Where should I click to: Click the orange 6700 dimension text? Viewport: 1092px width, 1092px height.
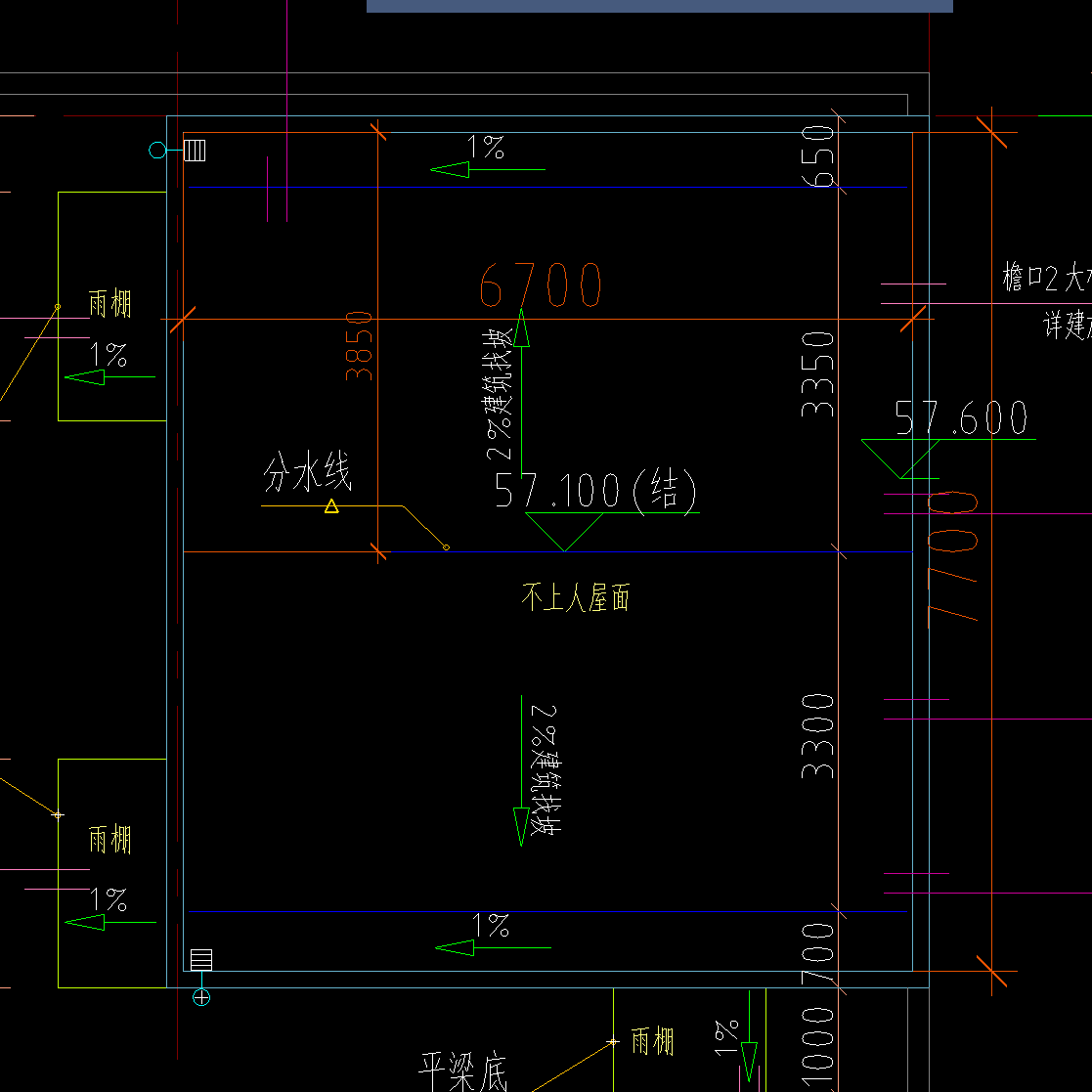click(x=541, y=284)
